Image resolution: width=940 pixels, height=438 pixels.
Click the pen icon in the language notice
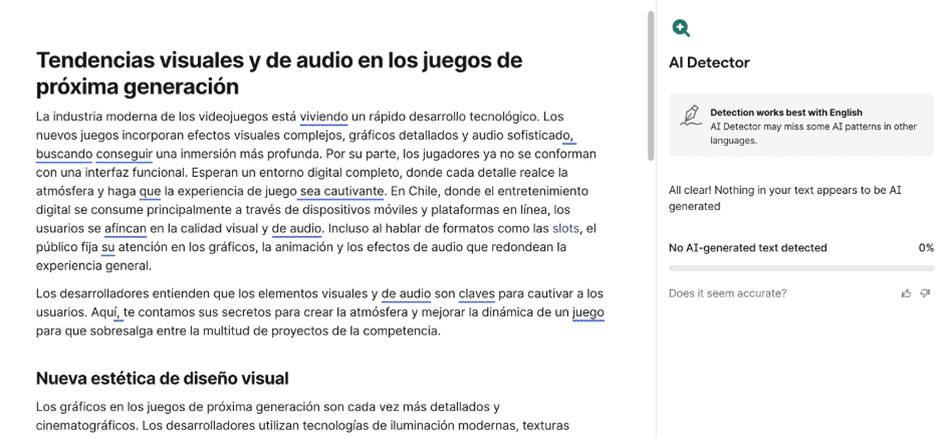[x=689, y=116]
